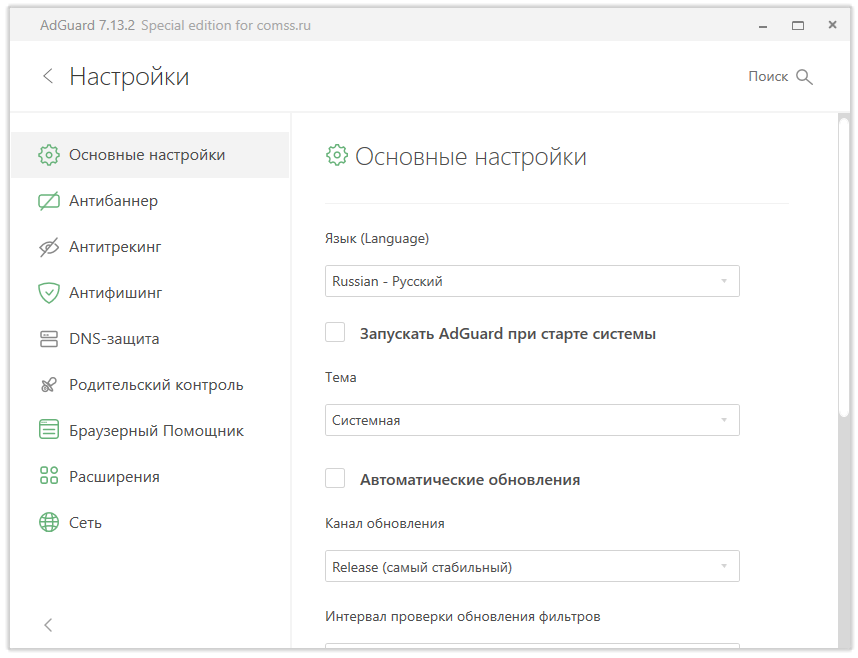Enable Запускать AdGuard при старте системы checkbox
The image size is (858, 658).
coord(335,332)
